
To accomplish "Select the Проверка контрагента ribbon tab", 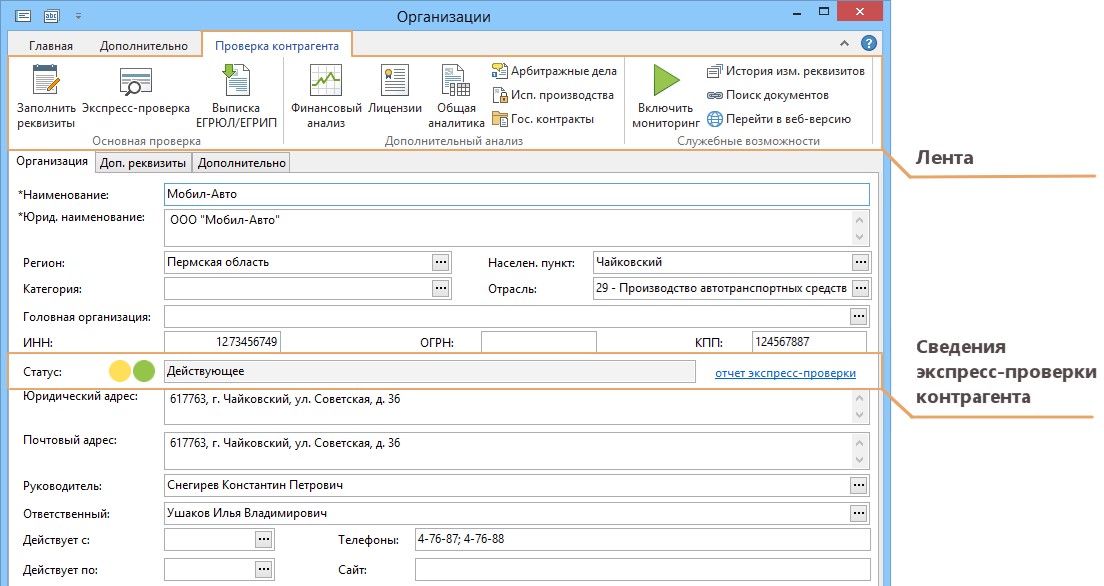I will tap(277, 45).
